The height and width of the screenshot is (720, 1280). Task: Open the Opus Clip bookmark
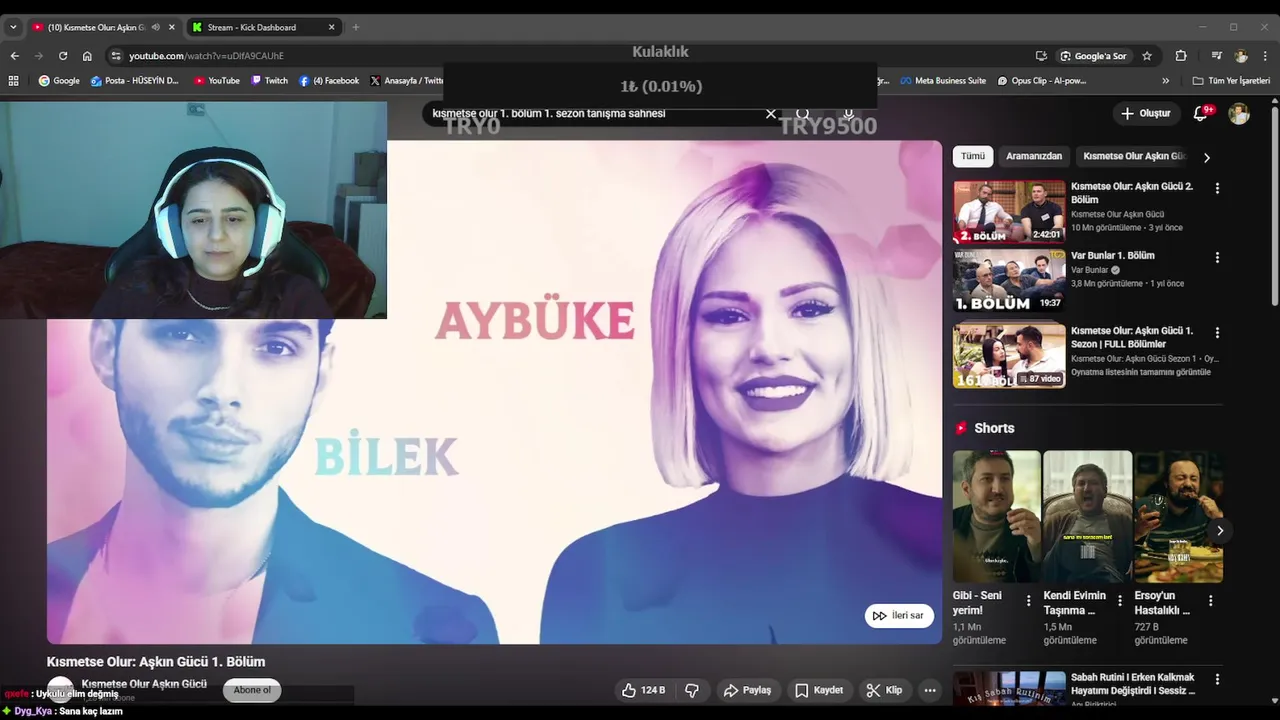coord(1041,81)
